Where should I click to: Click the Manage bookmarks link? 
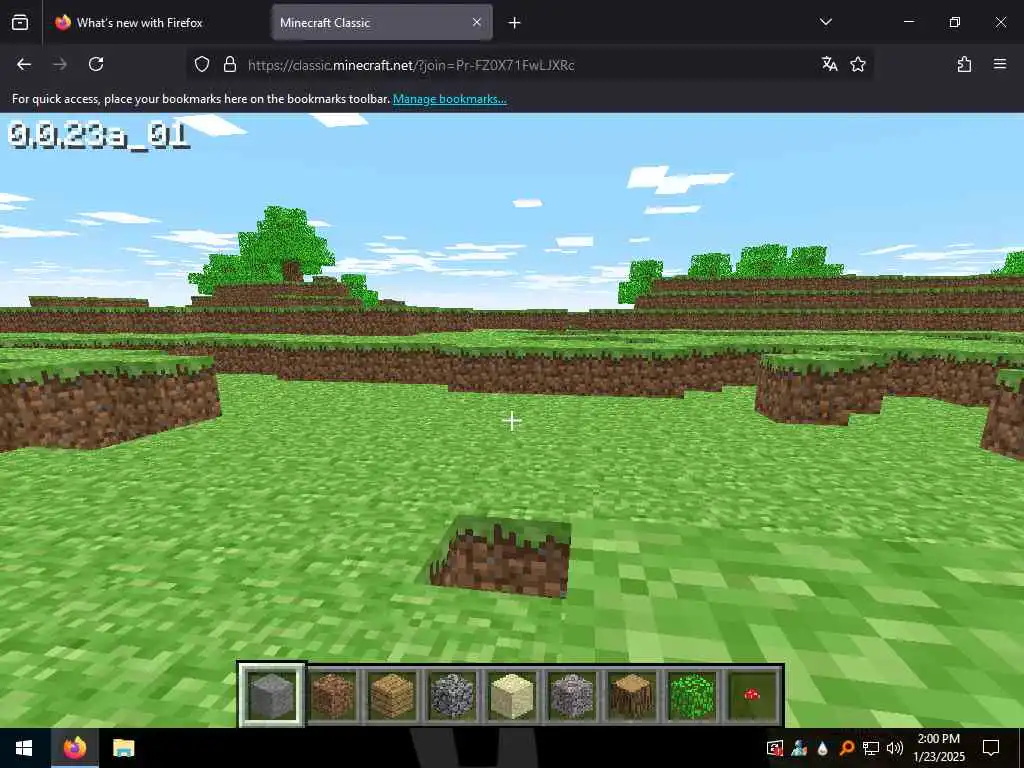449,99
